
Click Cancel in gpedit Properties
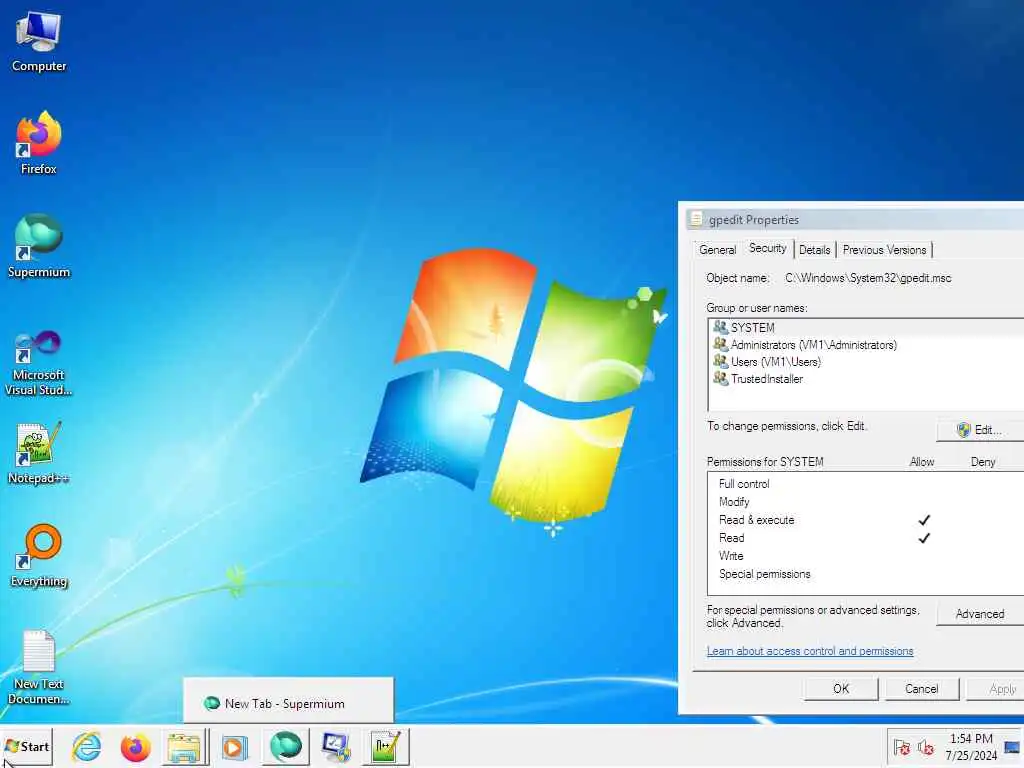pyautogui.click(x=921, y=688)
